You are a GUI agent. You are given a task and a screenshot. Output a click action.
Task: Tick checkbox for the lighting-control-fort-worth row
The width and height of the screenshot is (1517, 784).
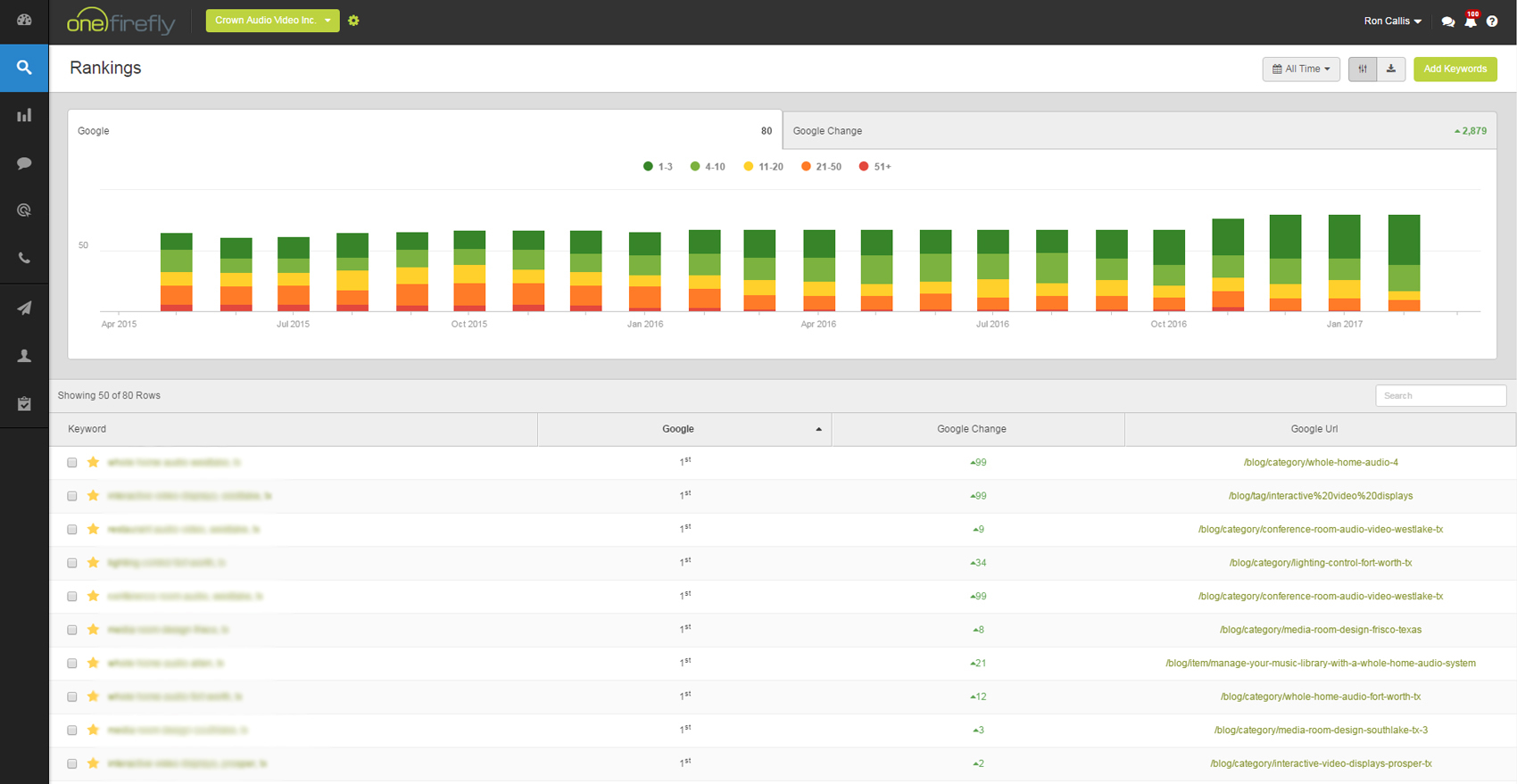[x=72, y=563]
